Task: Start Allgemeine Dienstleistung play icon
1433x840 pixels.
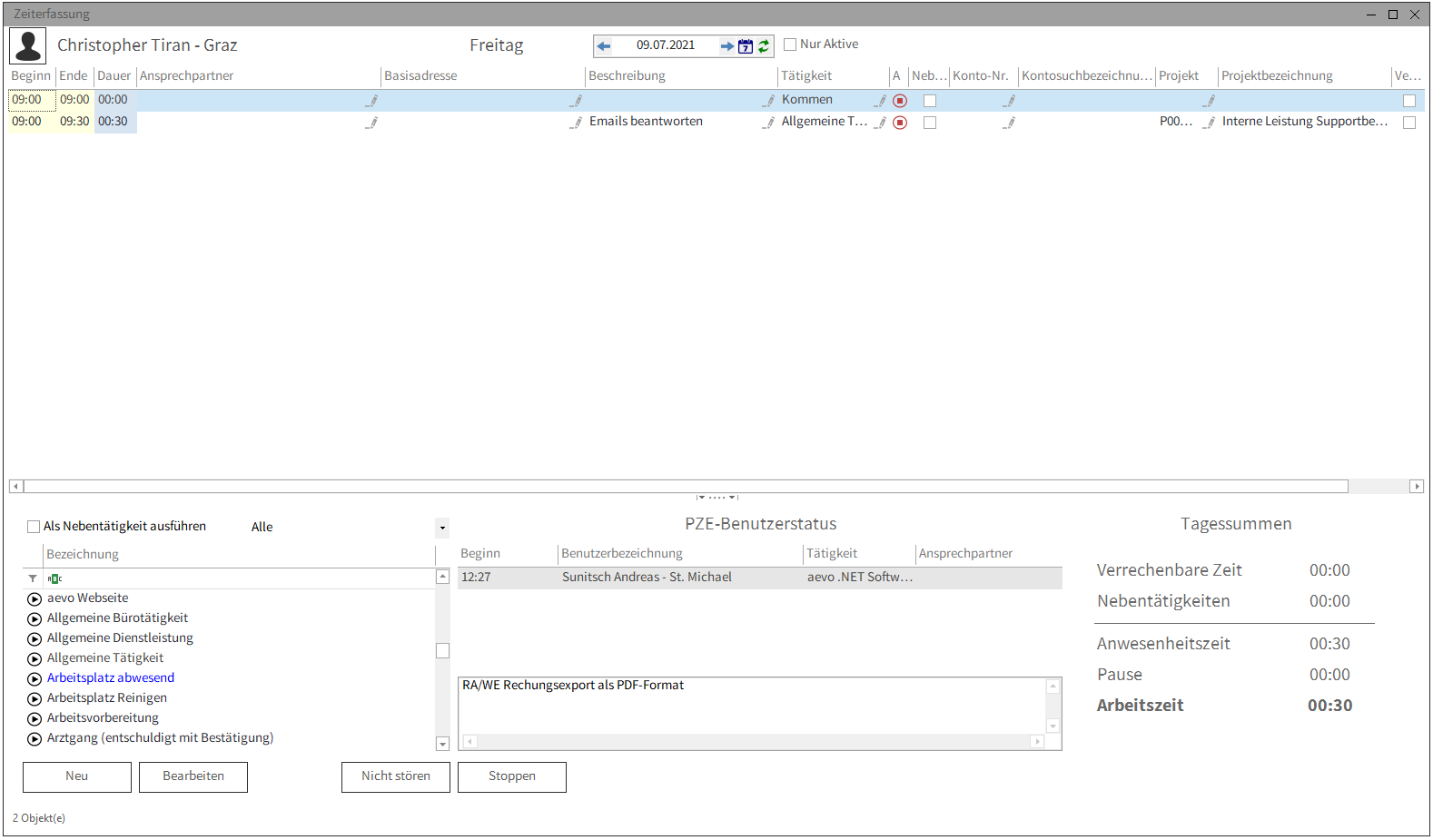Action: (x=35, y=639)
